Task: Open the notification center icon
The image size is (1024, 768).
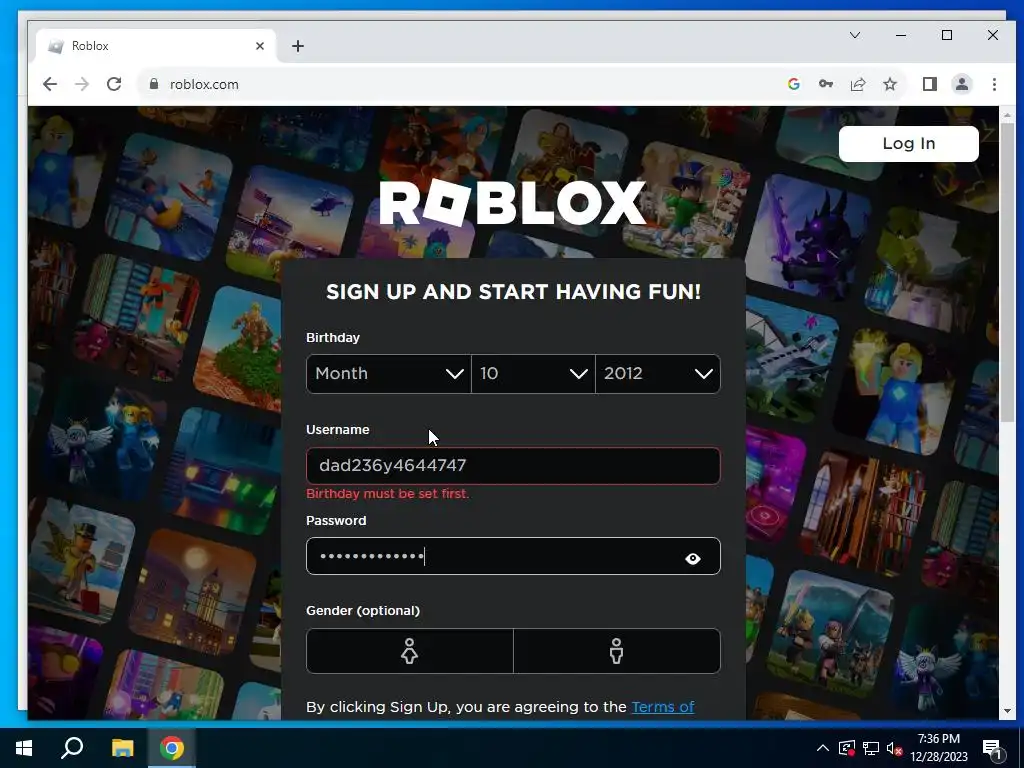Action: 993,750
